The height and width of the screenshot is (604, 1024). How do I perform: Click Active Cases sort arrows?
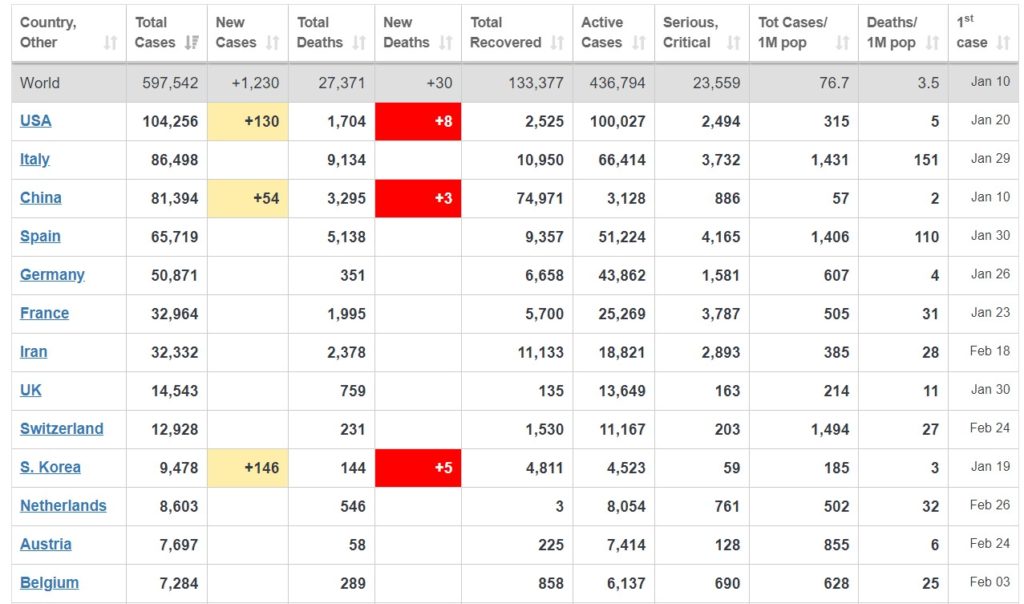639,43
